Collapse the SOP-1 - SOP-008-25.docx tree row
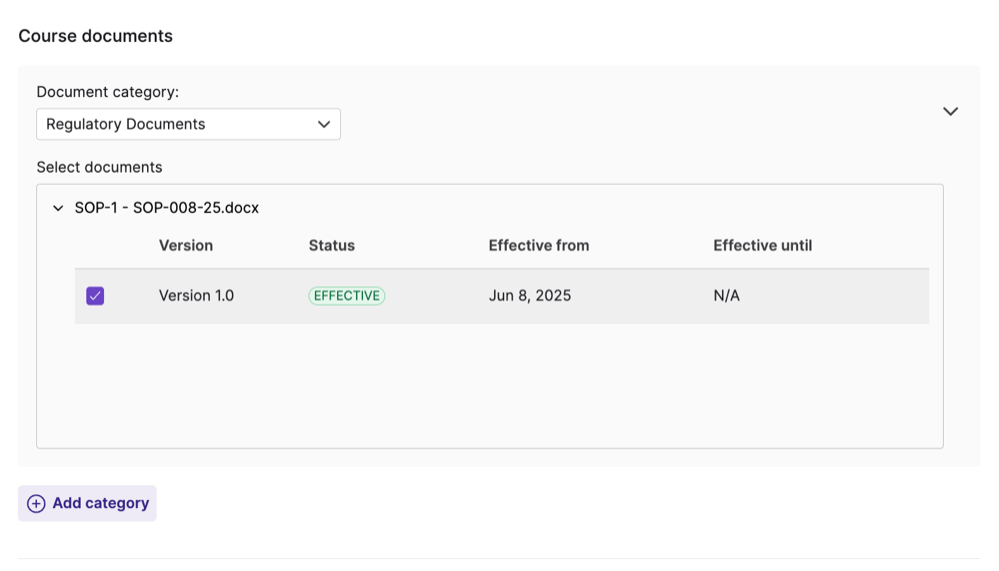Viewport: 999px width, 571px height. click(58, 208)
